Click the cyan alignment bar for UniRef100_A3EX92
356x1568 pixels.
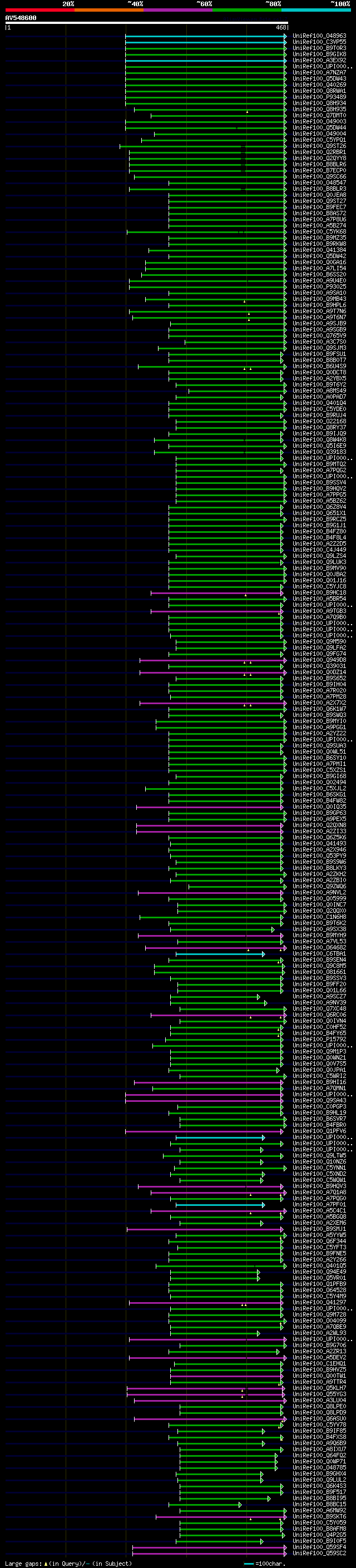coord(206,61)
